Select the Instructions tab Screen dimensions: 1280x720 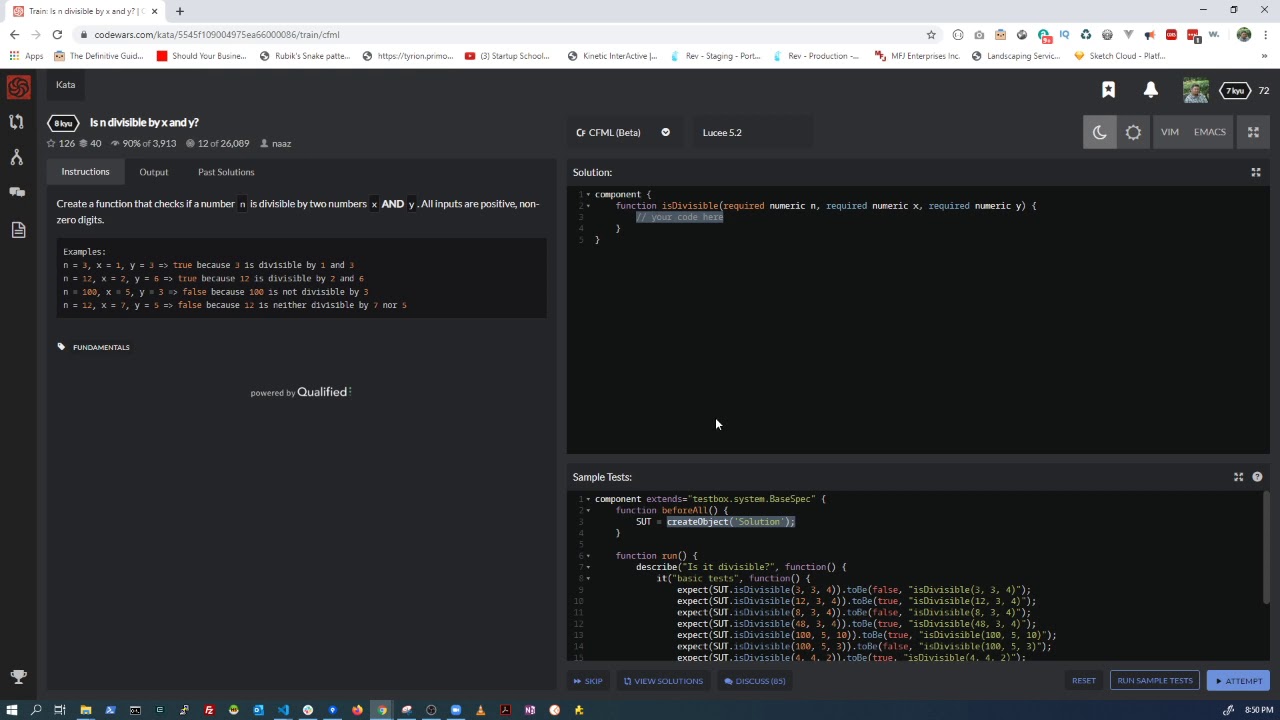click(85, 172)
